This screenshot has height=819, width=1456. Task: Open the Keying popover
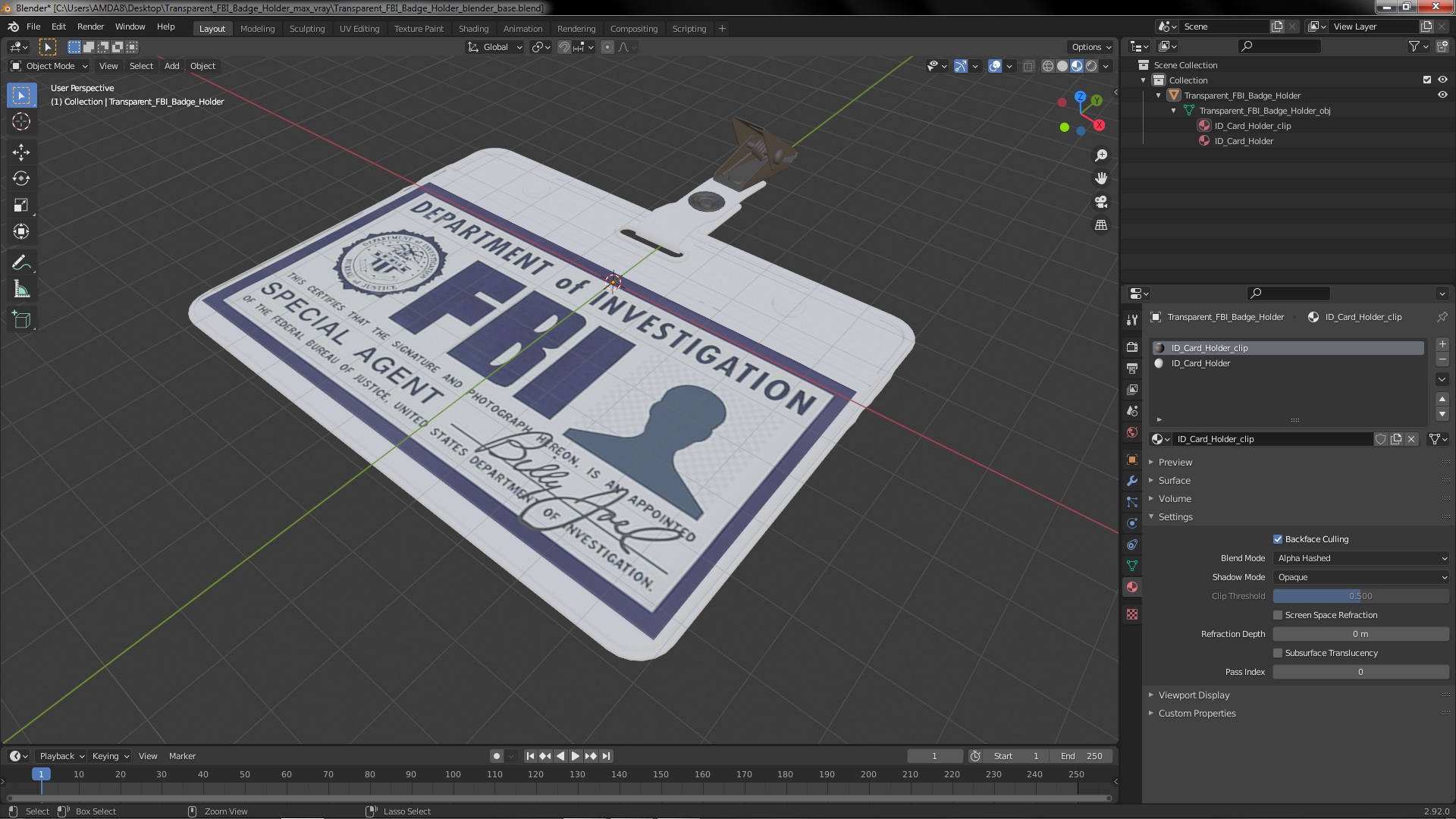[x=110, y=756]
